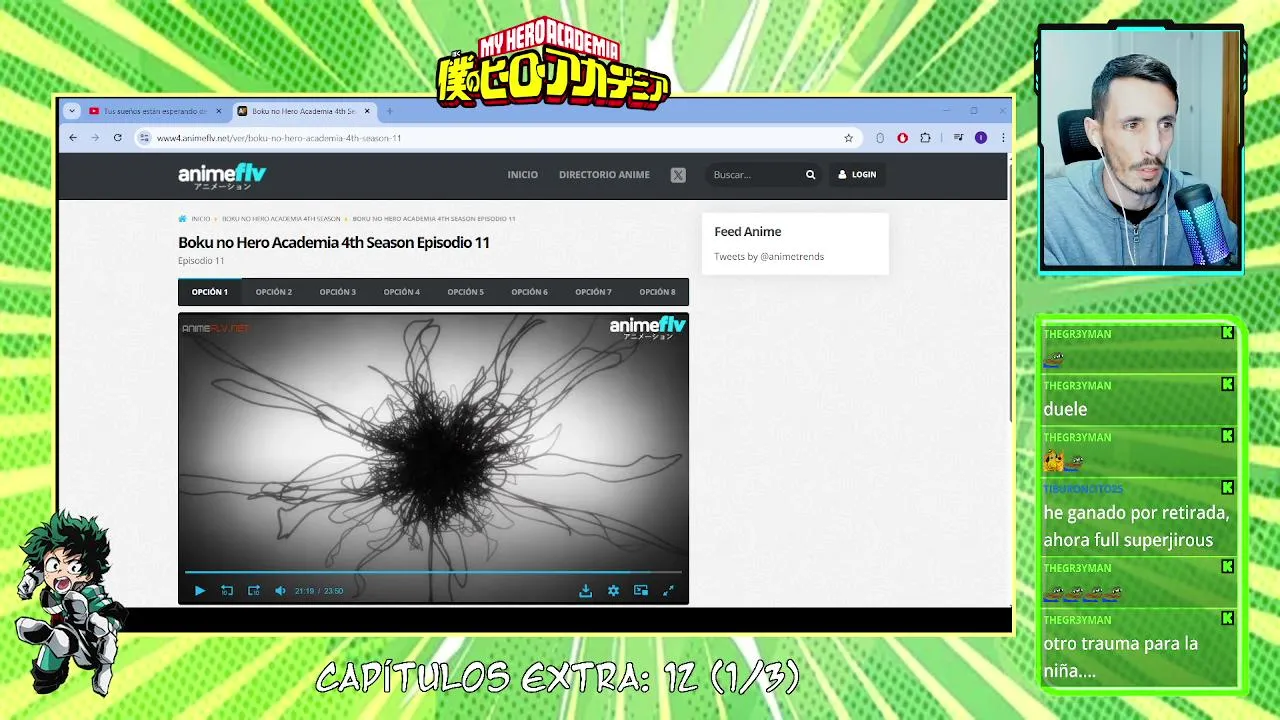
Task: Open the INICIO navigation link
Action: coord(522,175)
